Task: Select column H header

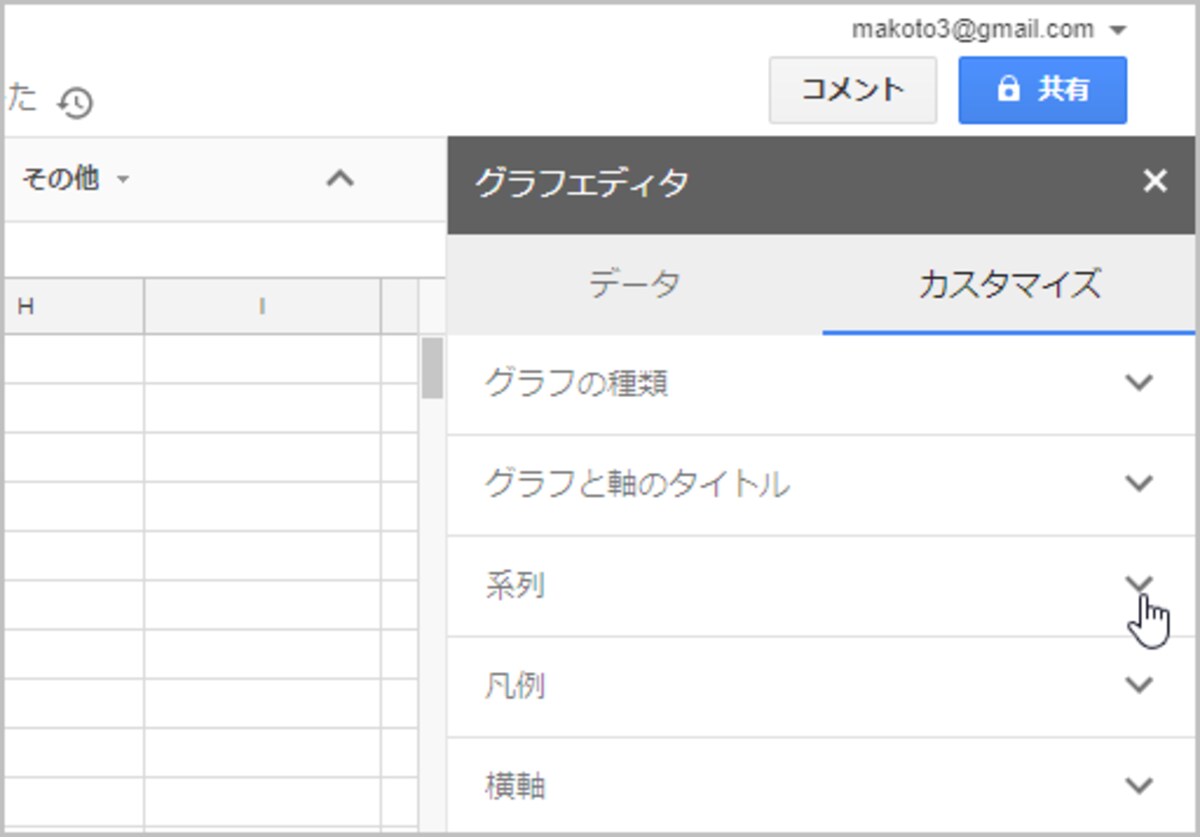Action: click(x=74, y=307)
